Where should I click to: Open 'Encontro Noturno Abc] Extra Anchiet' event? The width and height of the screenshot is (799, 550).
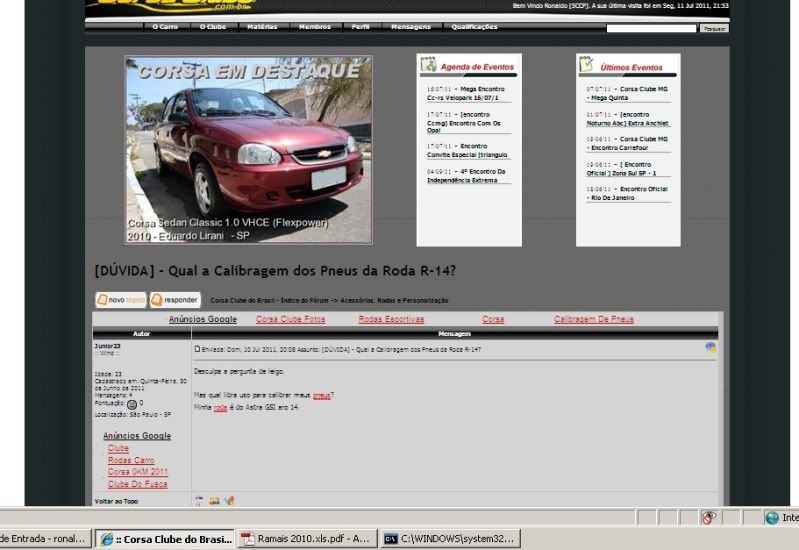point(628,119)
